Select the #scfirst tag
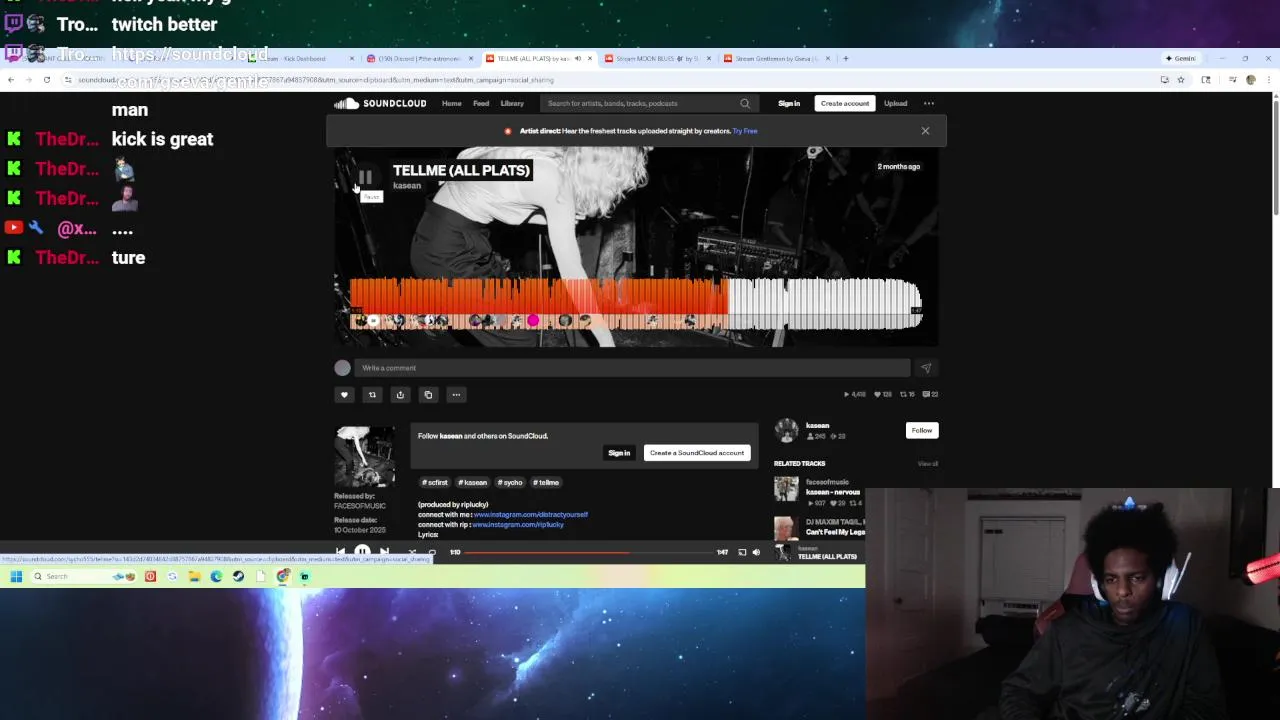This screenshot has height=720, width=1280. (435, 482)
